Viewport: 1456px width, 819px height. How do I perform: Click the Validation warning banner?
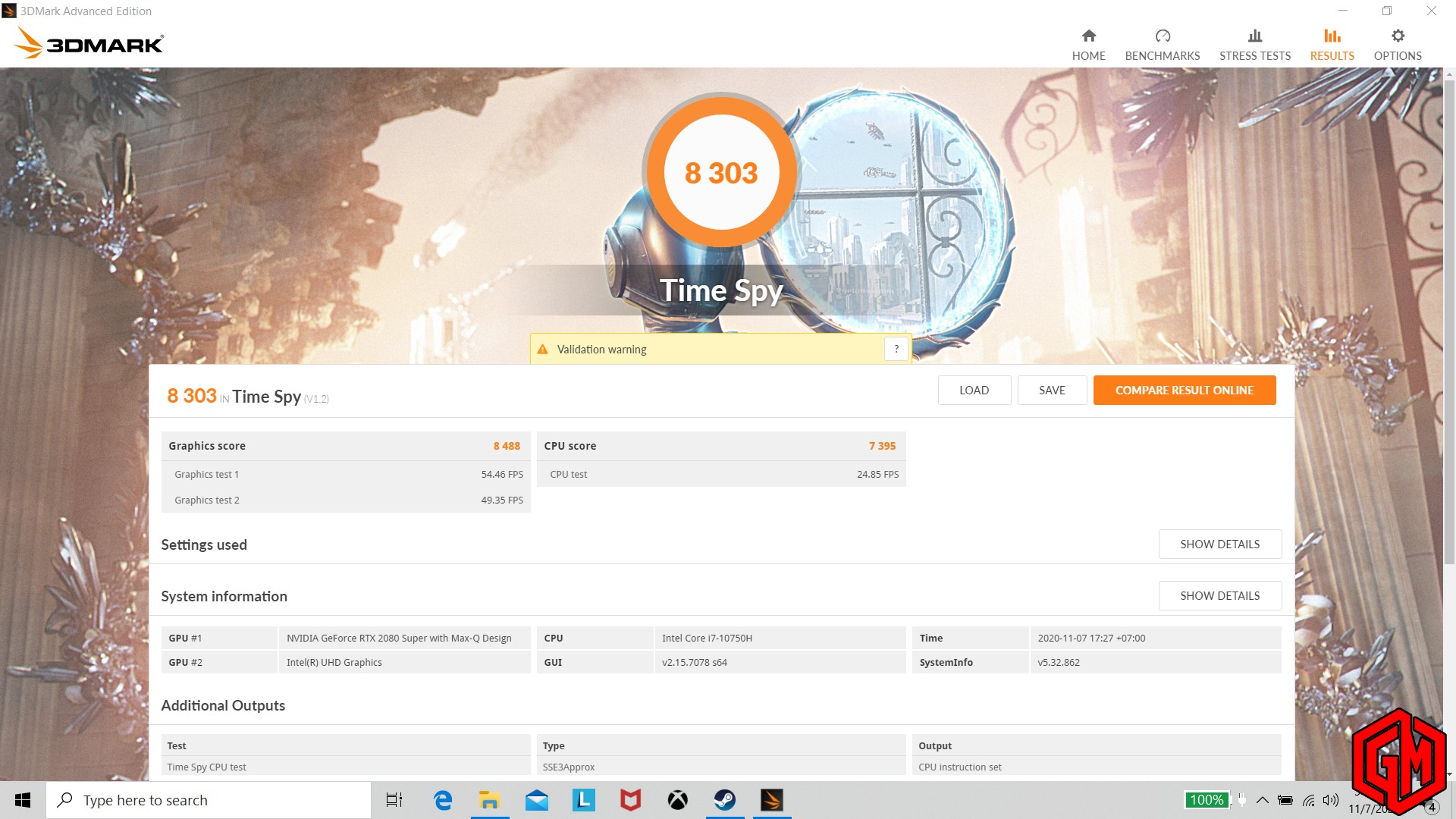(x=720, y=349)
